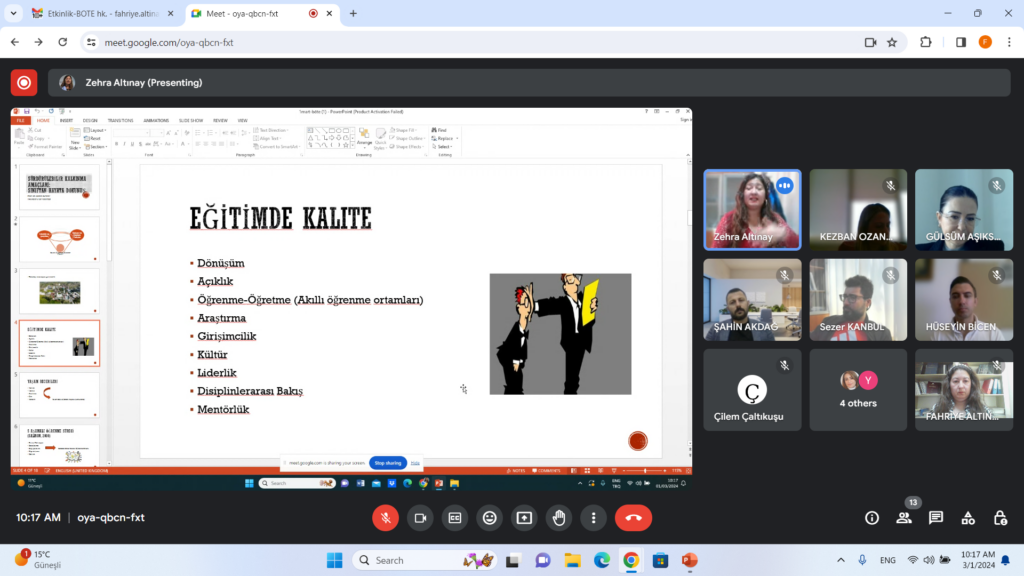Open the chat with everyone panel
This screenshot has width=1024, height=576.
tap(936, 517)
